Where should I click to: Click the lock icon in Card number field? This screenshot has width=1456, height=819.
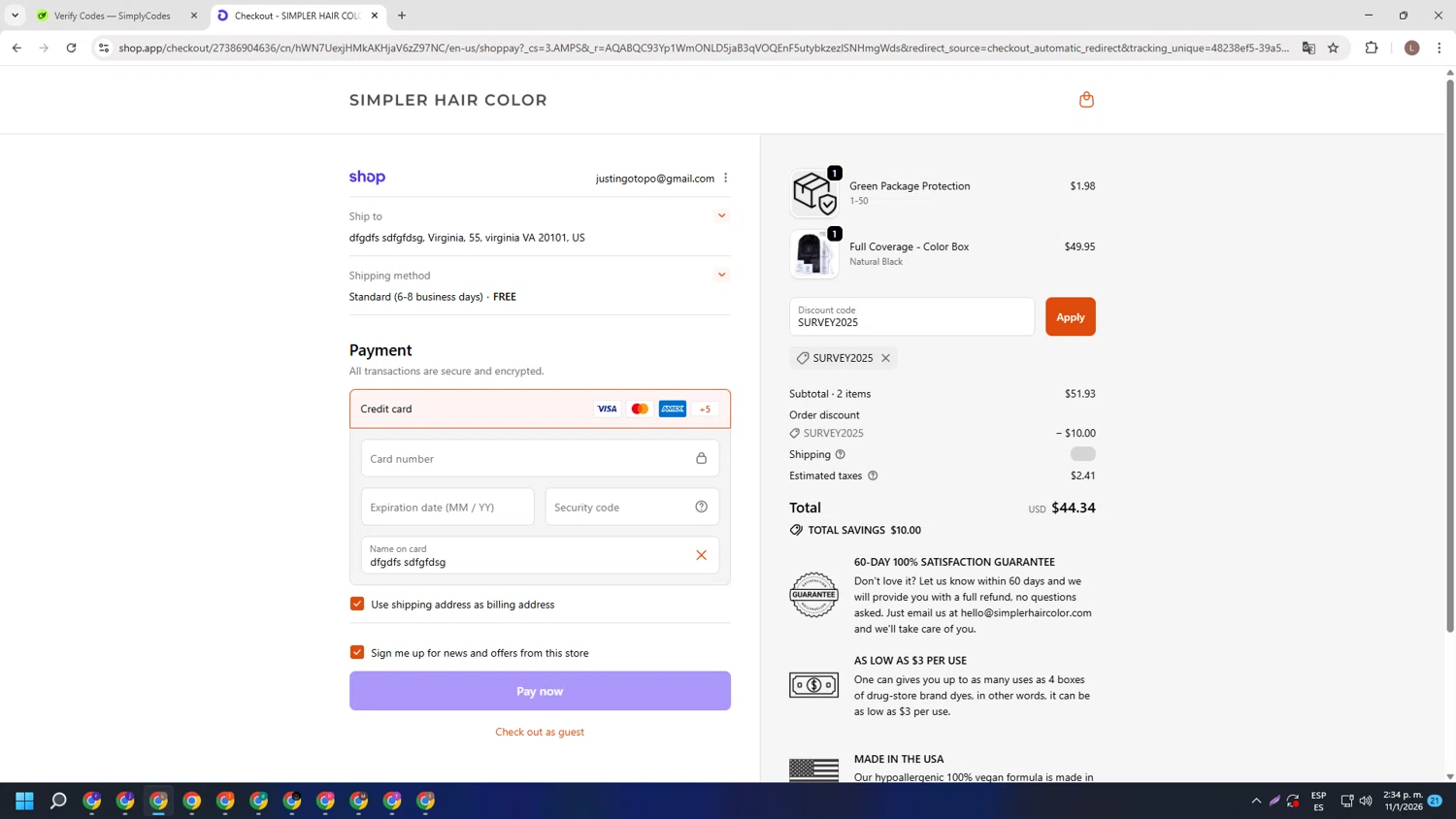click(x=701, y=458)
